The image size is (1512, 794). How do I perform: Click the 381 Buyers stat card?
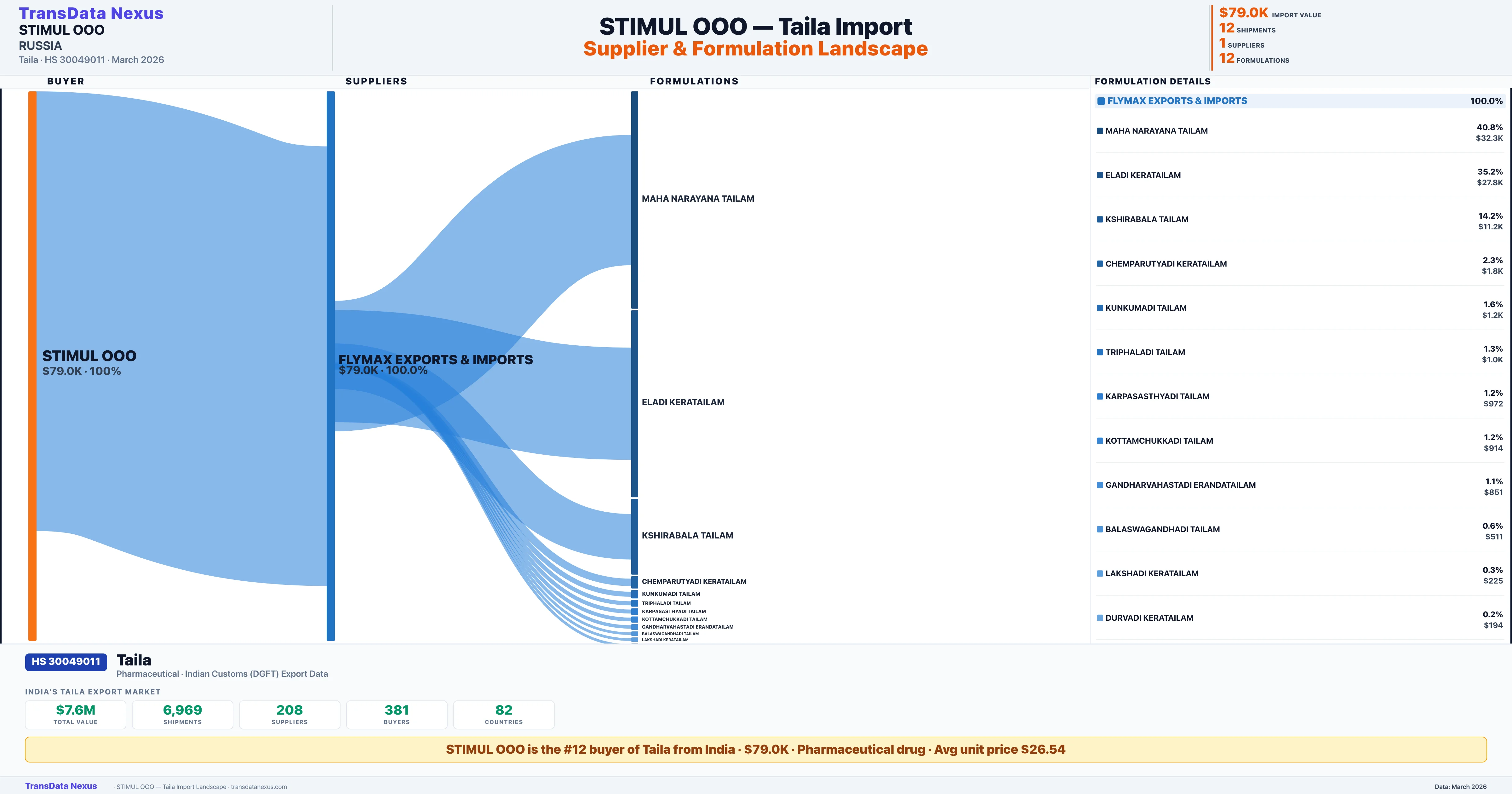397,714
